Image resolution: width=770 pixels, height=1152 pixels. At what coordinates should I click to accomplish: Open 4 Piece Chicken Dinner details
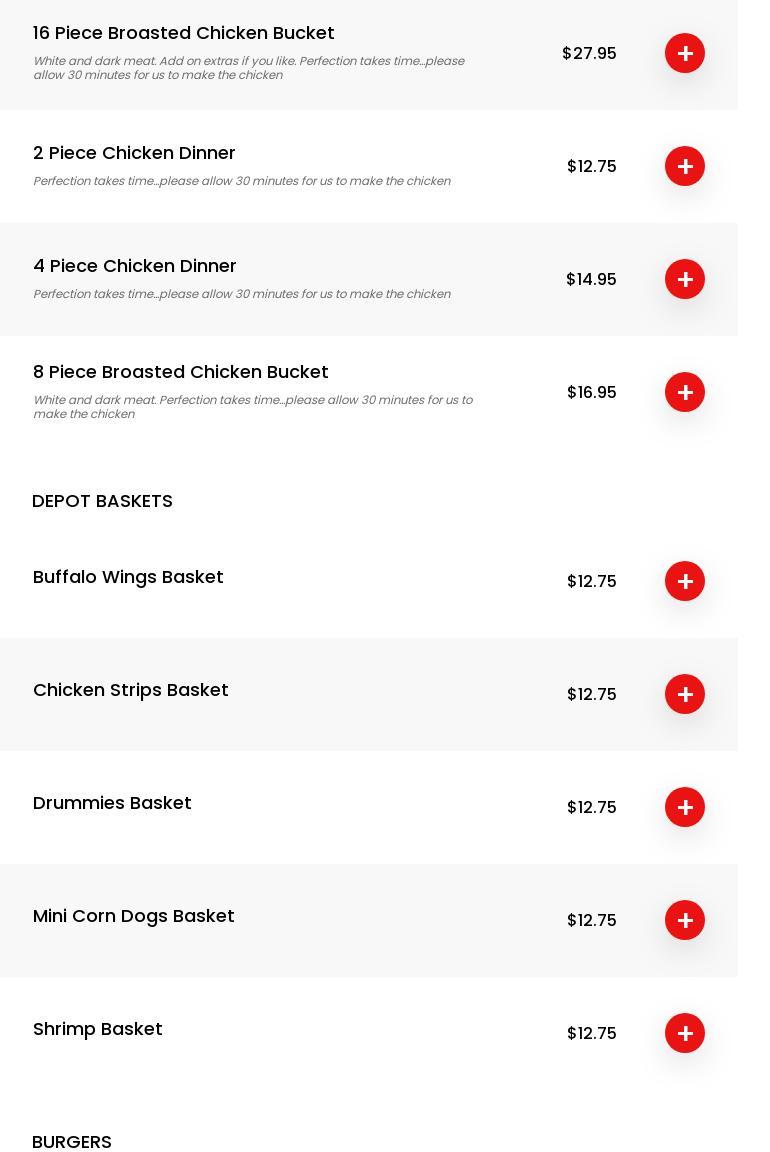click(x=135, y=266)
